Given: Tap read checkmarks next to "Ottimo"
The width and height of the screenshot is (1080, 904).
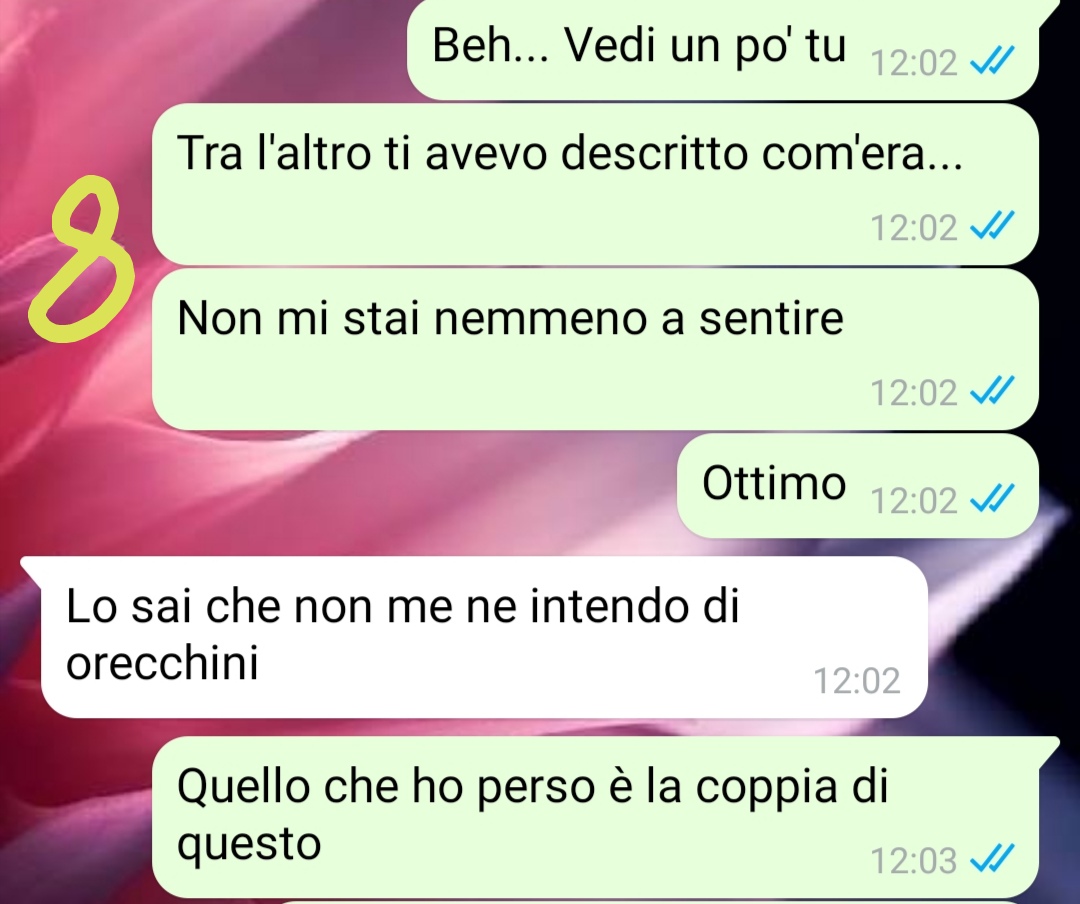Looking at the screenshot, I should point(992,499).
